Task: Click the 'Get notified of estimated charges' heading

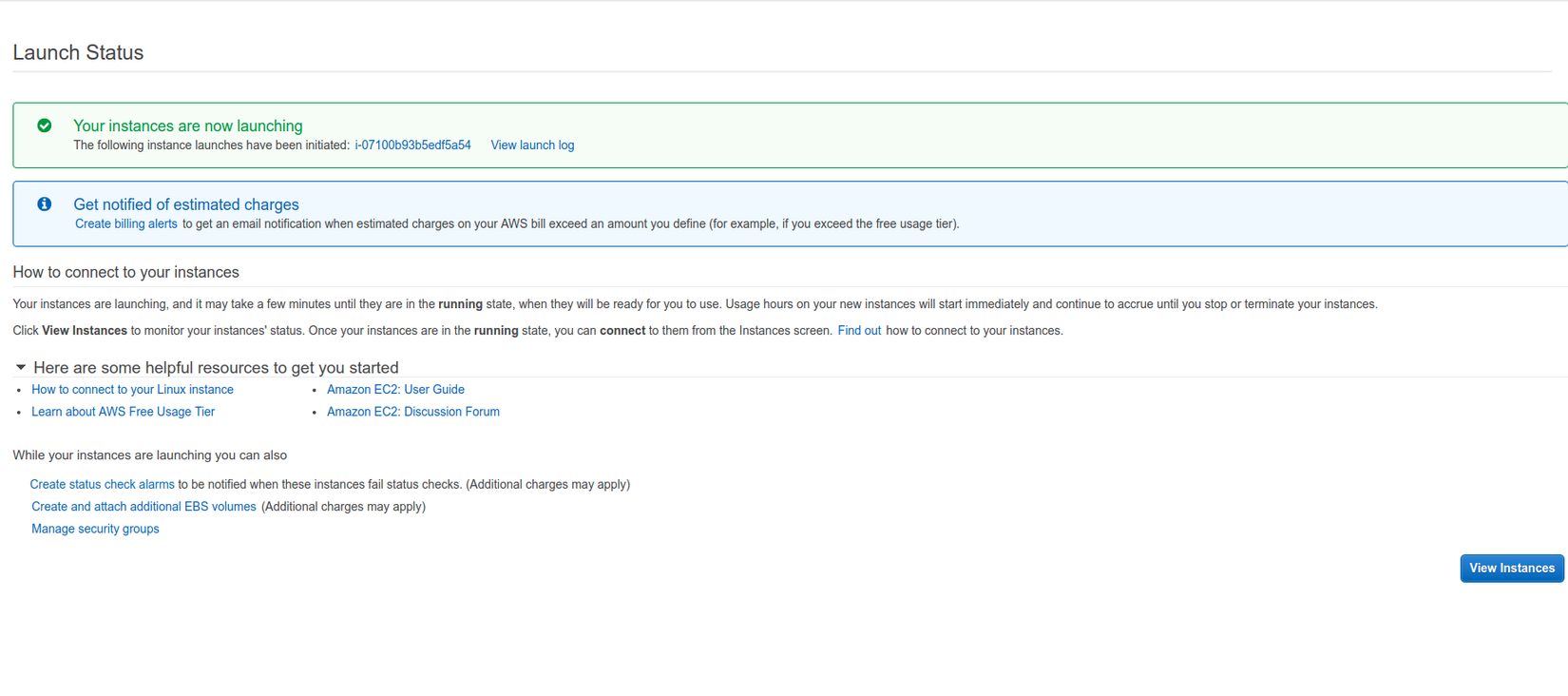Action: [186, 204]
